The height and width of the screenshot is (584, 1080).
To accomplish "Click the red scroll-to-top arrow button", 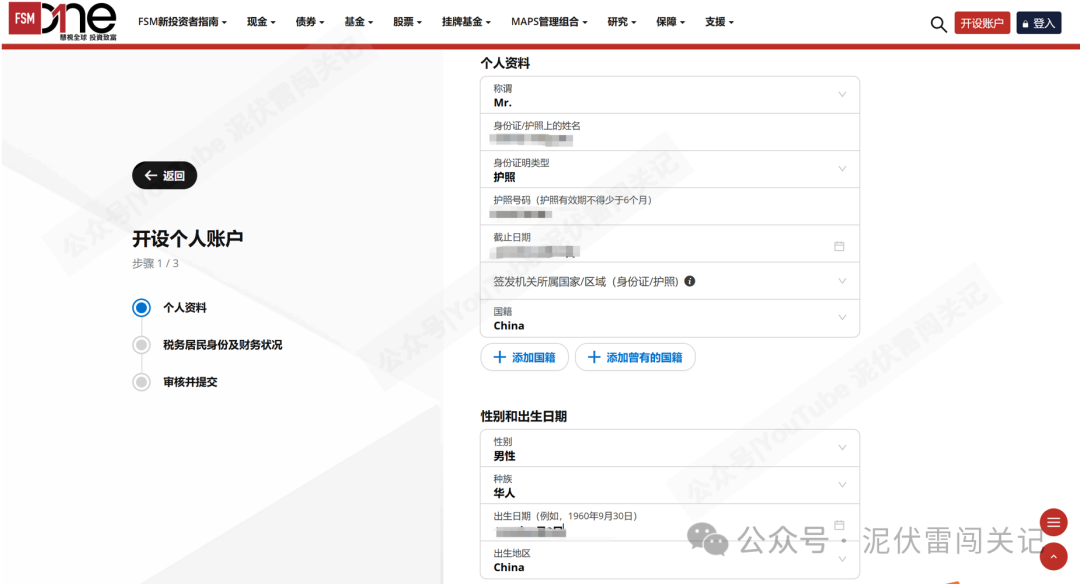I will [1053, 556].
